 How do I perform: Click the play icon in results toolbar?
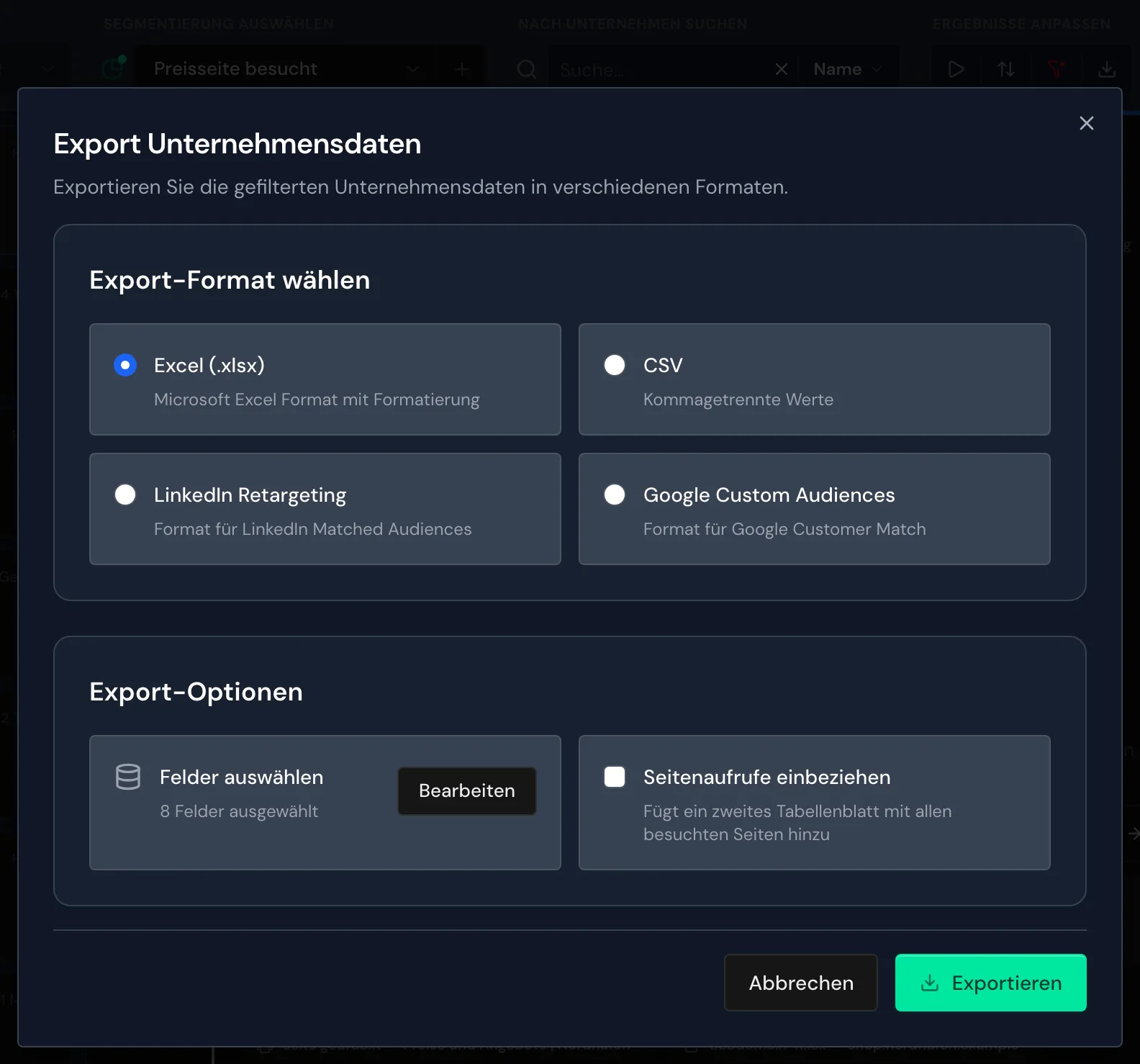coord(956,69)
